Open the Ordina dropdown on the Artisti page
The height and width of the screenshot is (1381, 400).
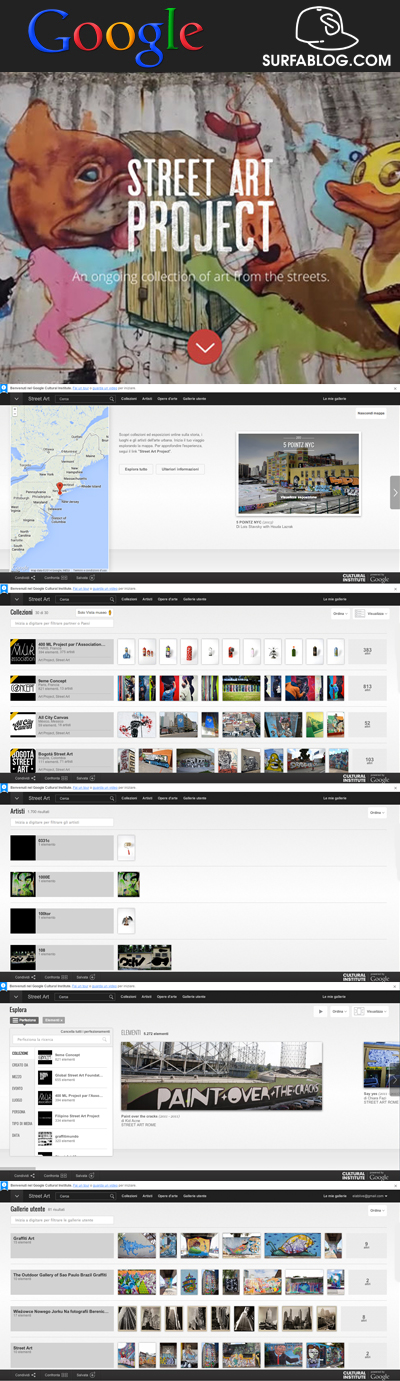[x=377, y=812]
